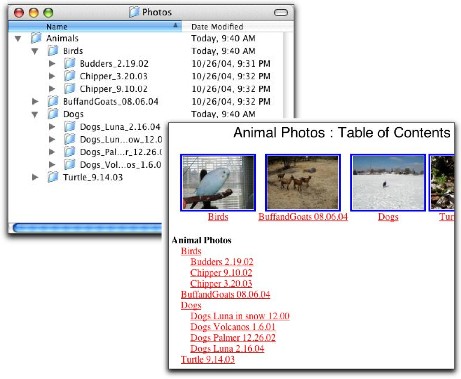The width and height of the screenshot is (461, 379).
Task: Open the snowy Dogs thumbnail image
Action: [388, 182]
